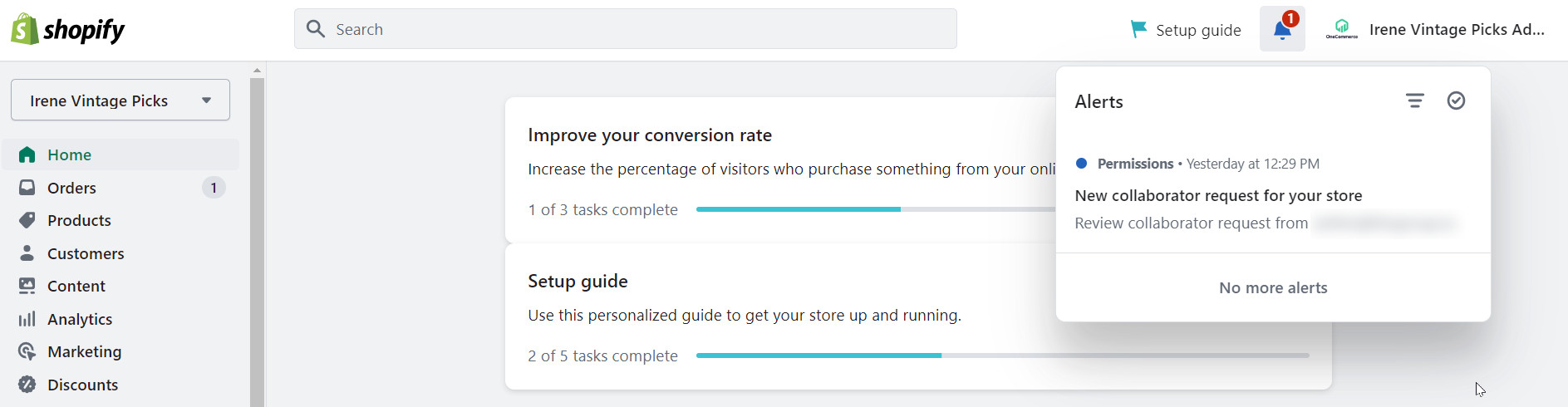The width and height of the screenshot is (1568, 407).
Task: Click the sidebar scroll up arrow
Action: click(x=257, y=71)
